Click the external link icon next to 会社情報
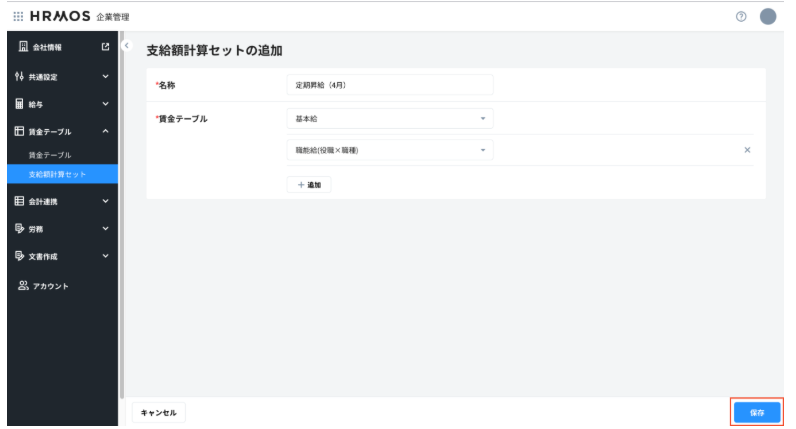The width and height of the screenshot is (796, 429). coord(105,47)
